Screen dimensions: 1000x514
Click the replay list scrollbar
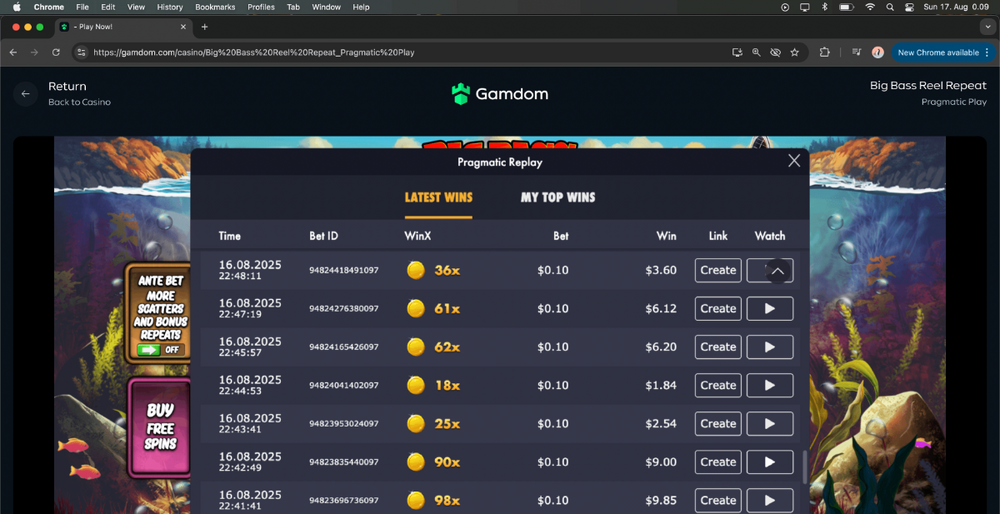click(x=803, y=465)
